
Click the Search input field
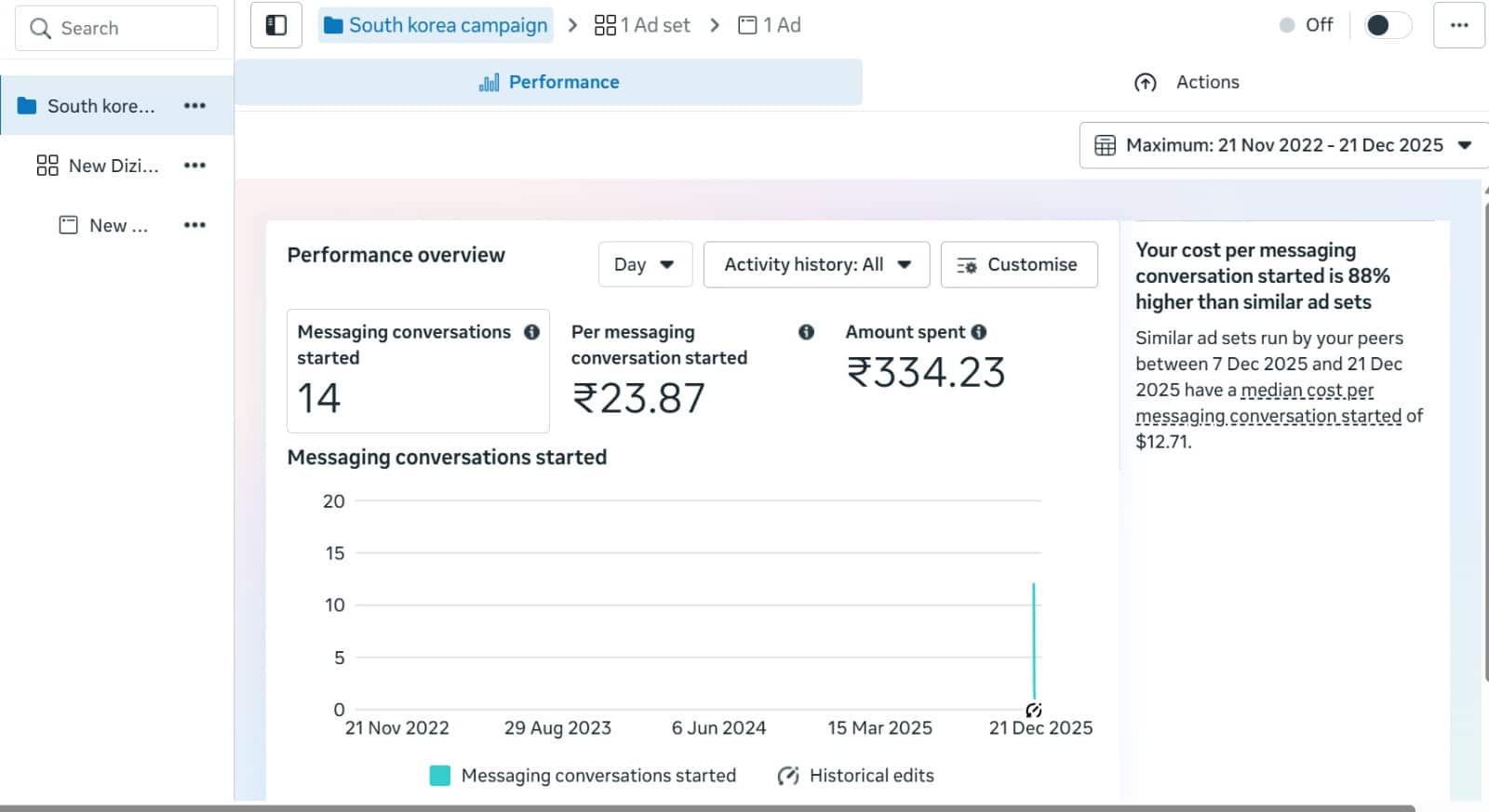(x=117, y=29)
